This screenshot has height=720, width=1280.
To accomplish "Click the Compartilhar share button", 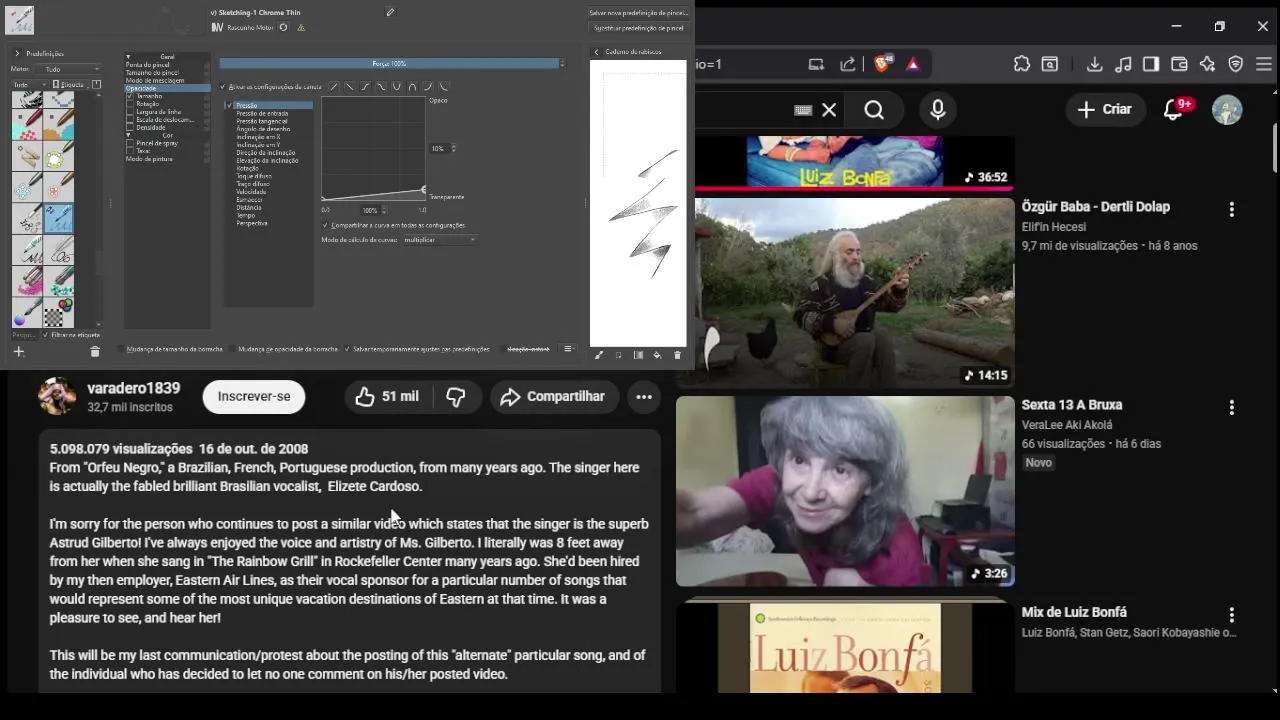I will 553,397.
